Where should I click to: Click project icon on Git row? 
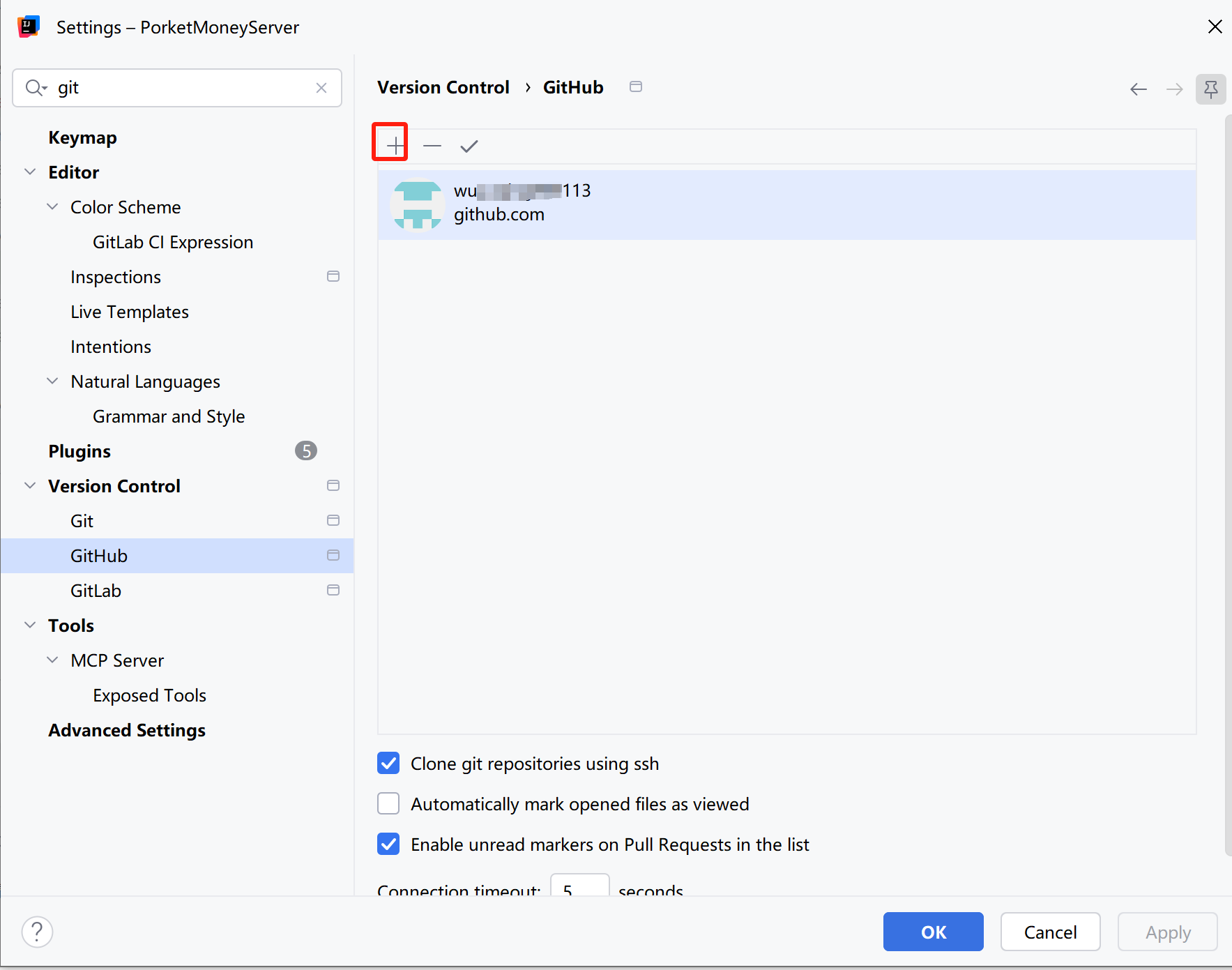333,520
